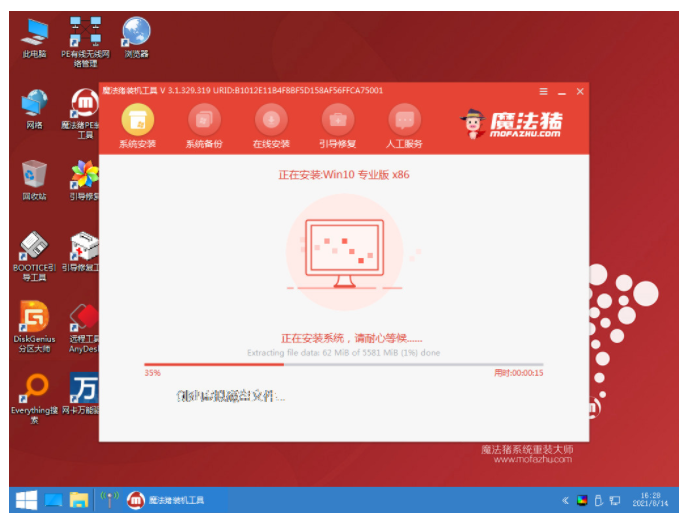Open the Windows Start button
This screenshot has height=516, width=686.
26,500
